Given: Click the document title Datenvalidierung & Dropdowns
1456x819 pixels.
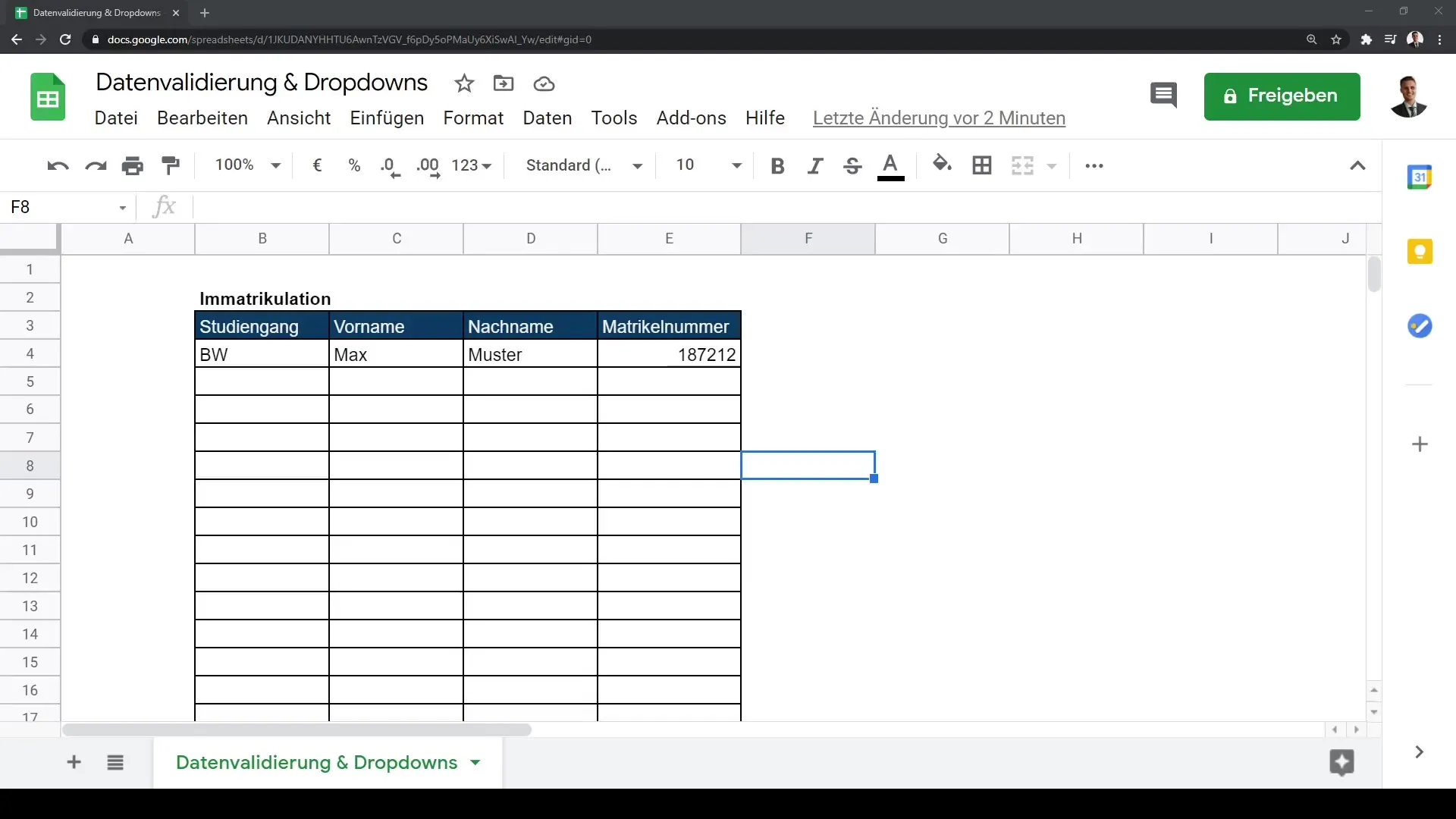Looking at the screenshot, I should (x=262, y=83).
